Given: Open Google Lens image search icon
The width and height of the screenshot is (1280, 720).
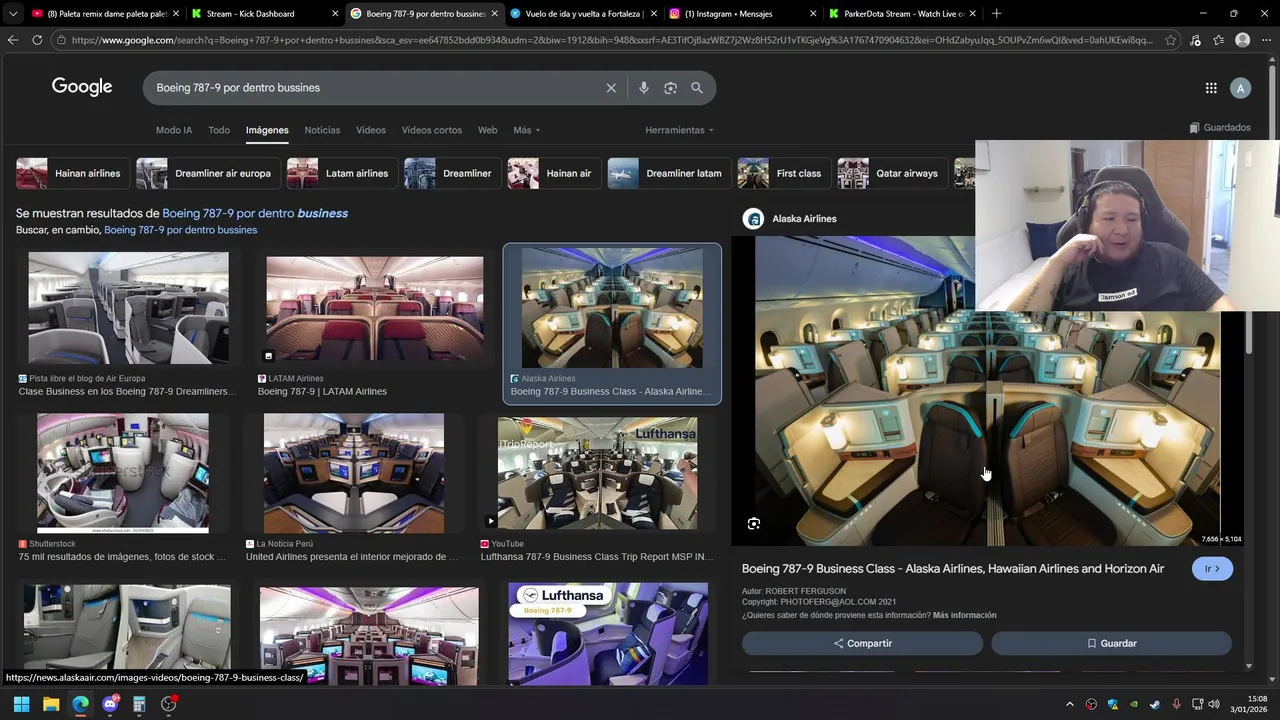Looking at the screenshot, I should (670, 88).
